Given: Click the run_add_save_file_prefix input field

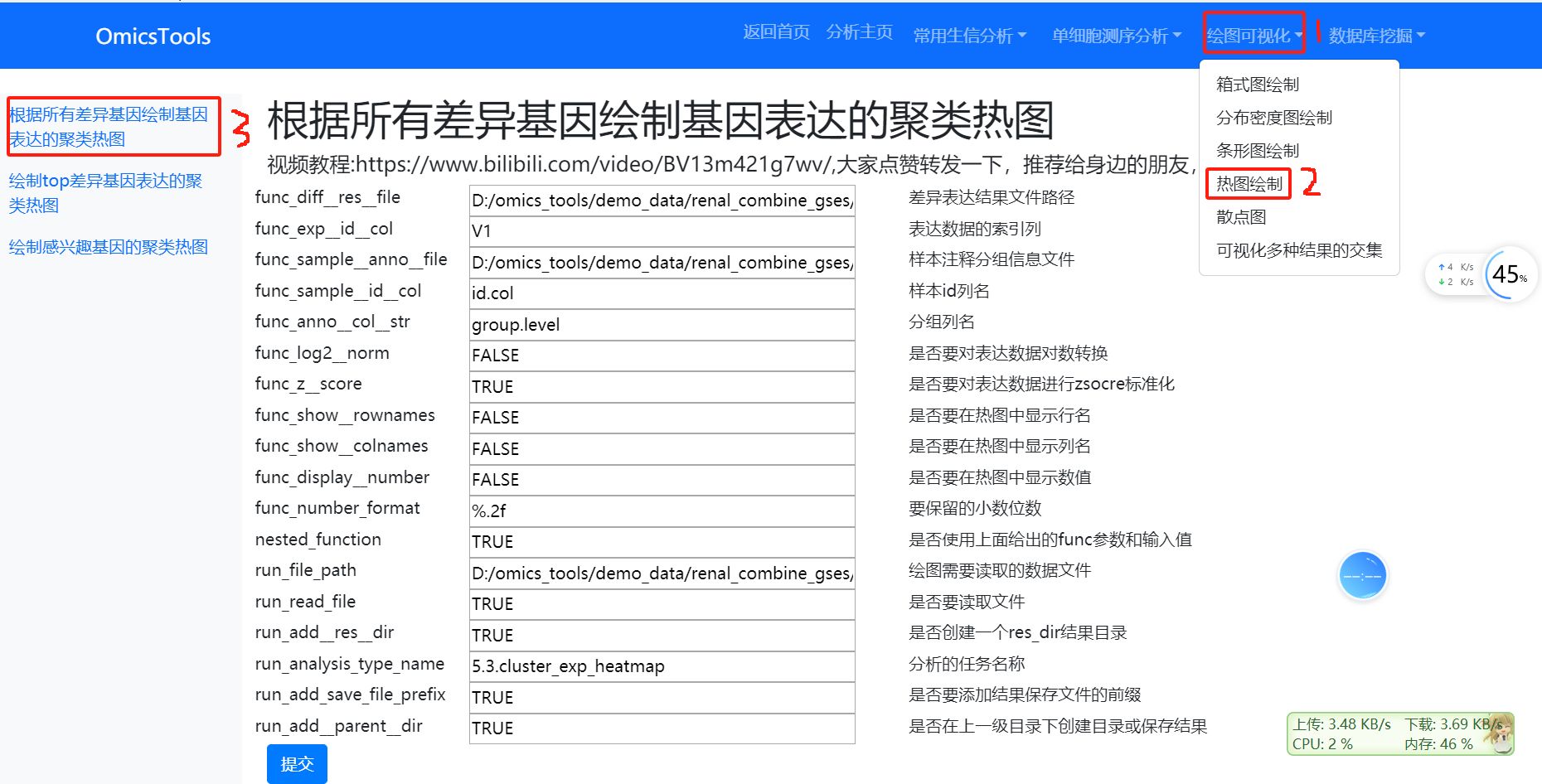Looking at the screenshot, I should [662, 698].
